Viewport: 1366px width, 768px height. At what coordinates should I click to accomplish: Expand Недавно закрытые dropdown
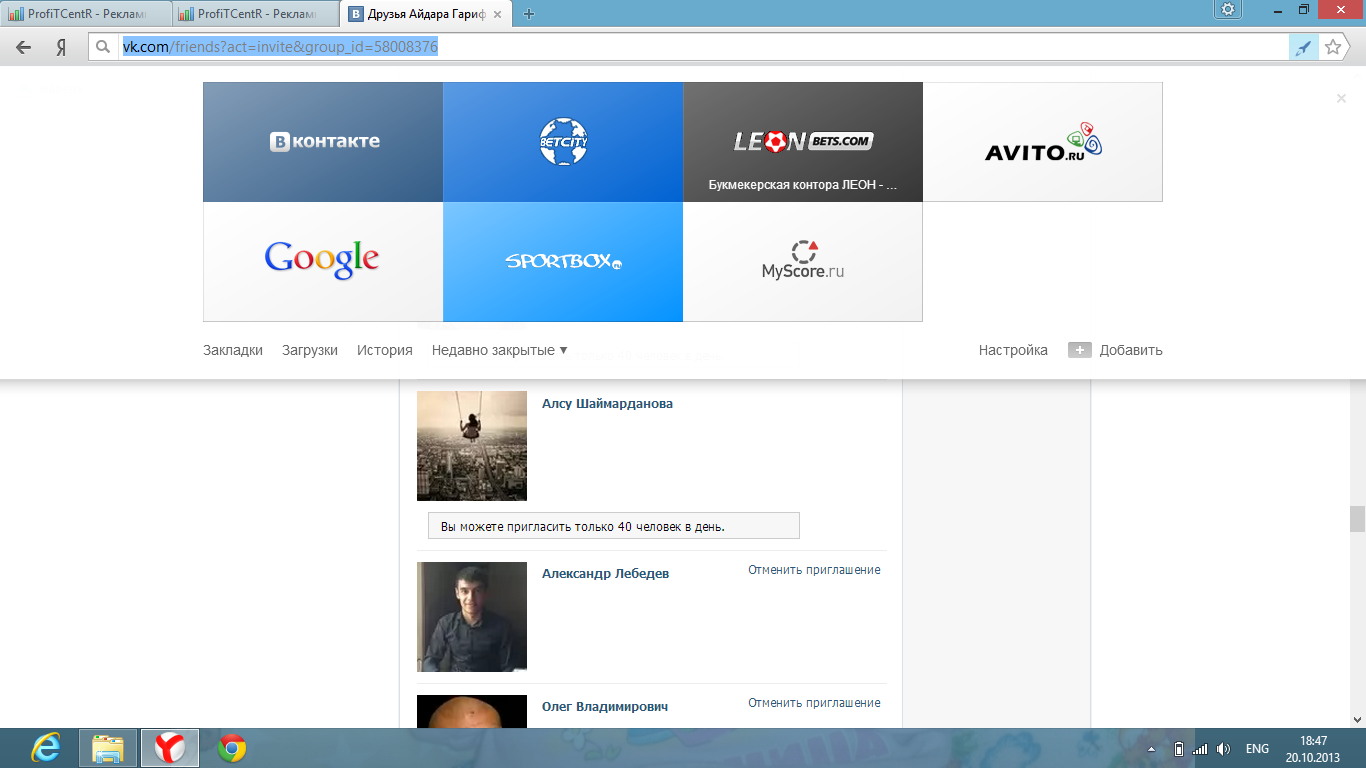click(500, 350)
